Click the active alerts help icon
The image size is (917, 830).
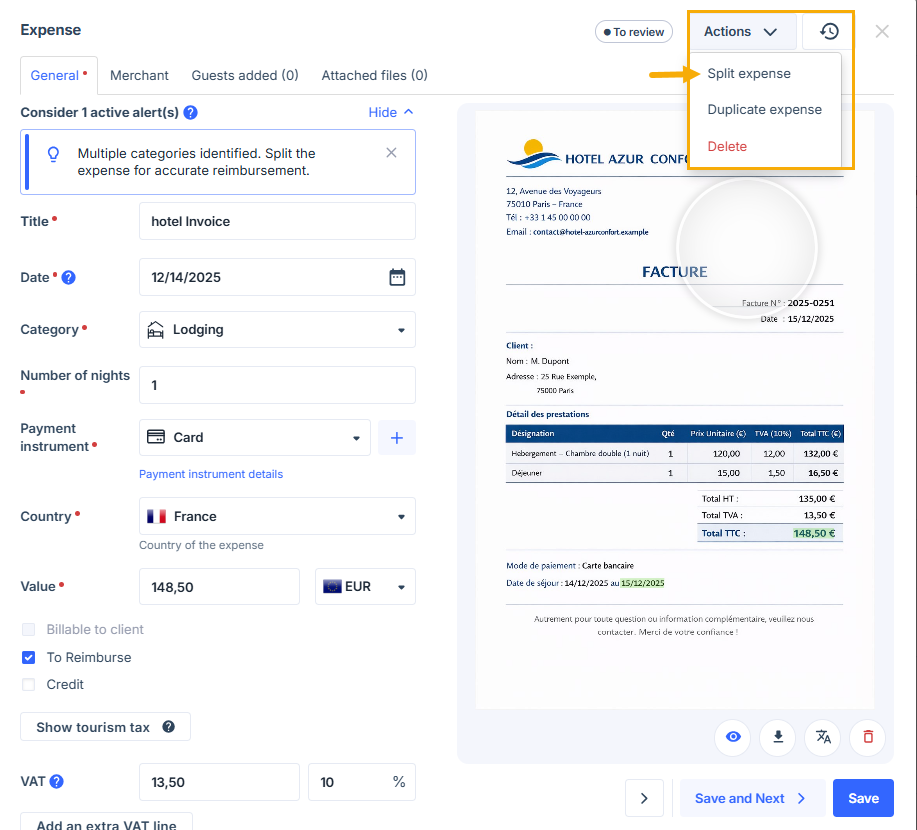click(x=191, y=112)
